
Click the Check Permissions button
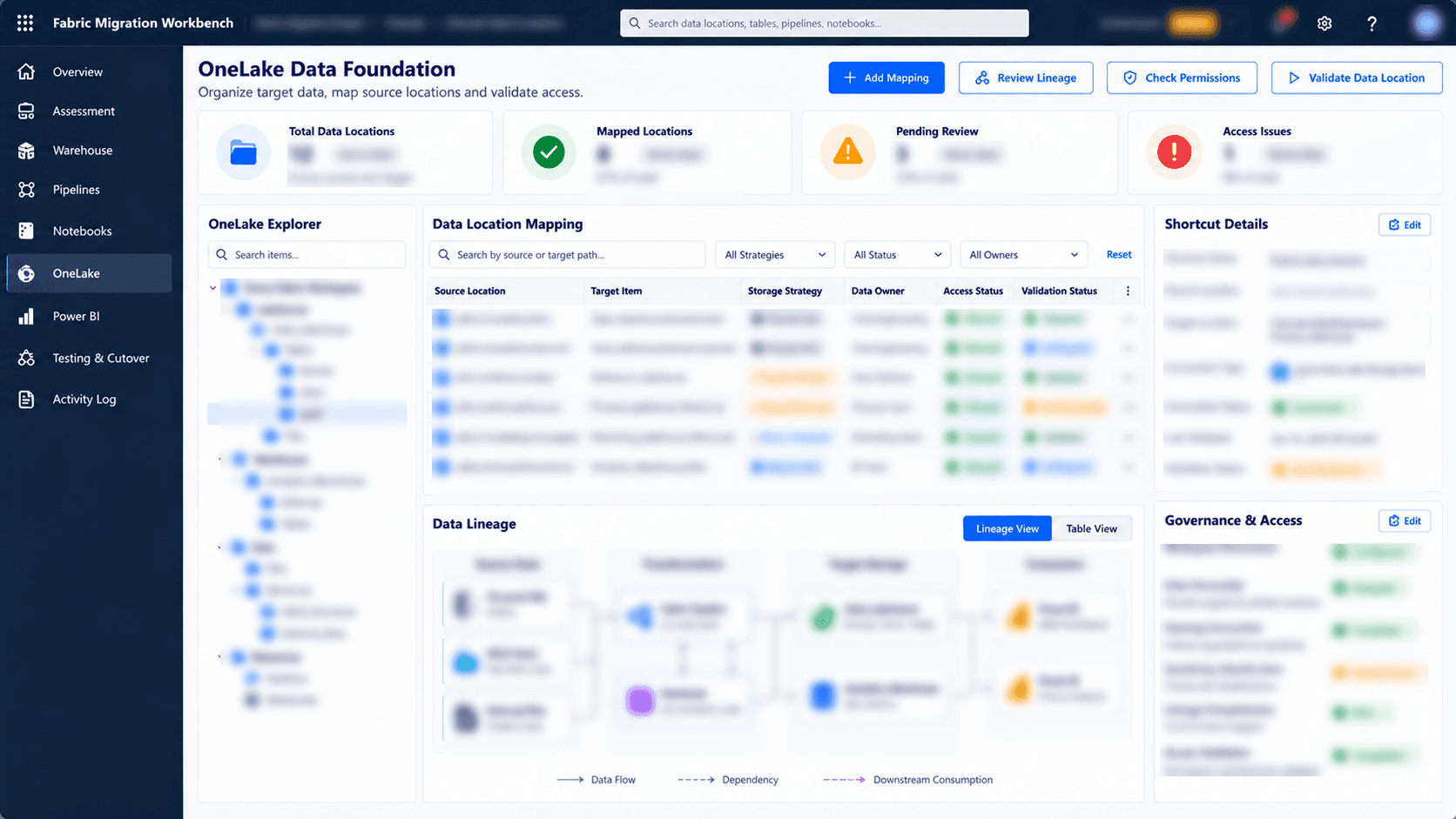(x=1182, y=77)
